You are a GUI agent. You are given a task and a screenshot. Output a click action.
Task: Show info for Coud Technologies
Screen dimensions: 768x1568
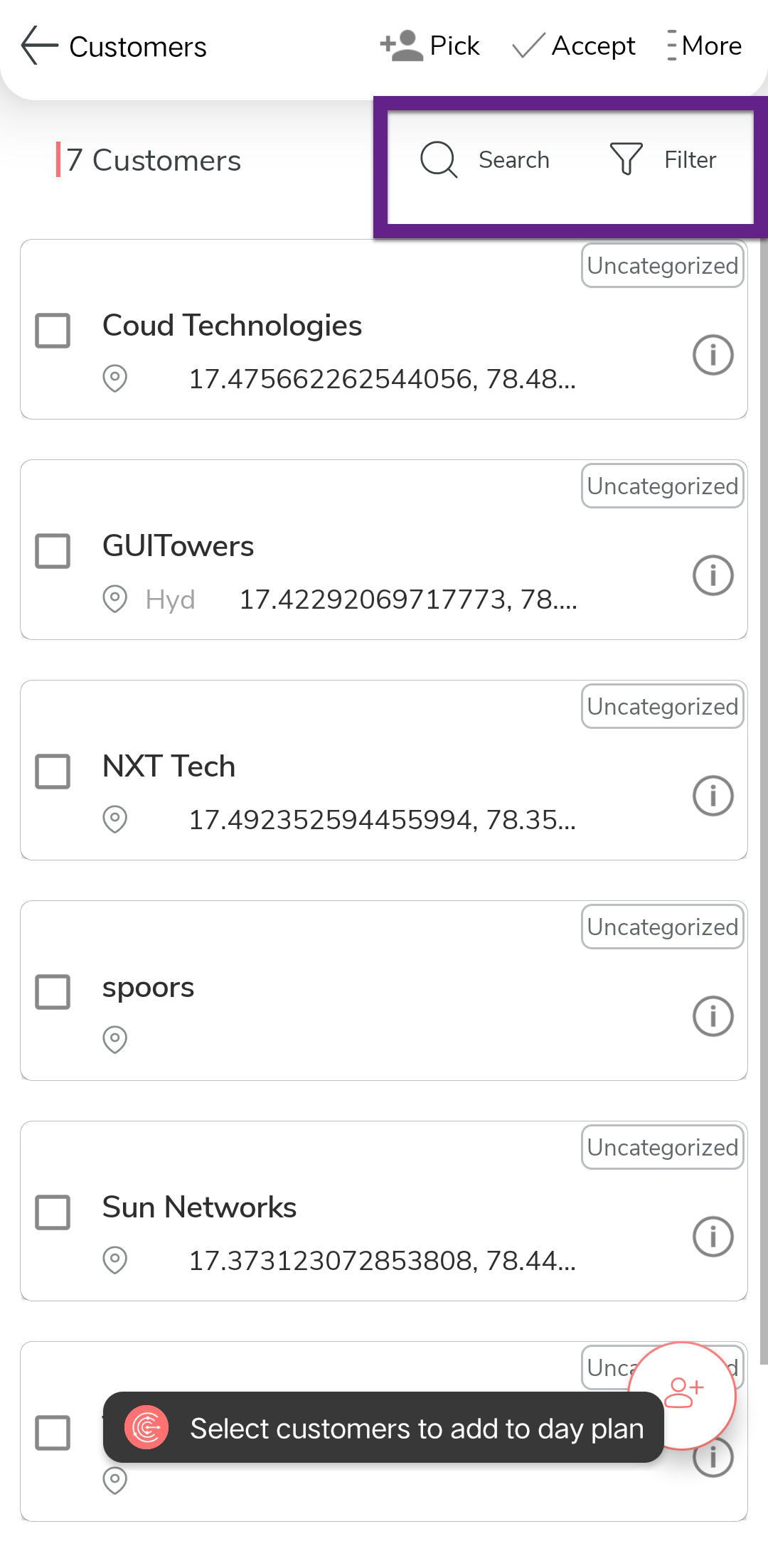point(713,354)
